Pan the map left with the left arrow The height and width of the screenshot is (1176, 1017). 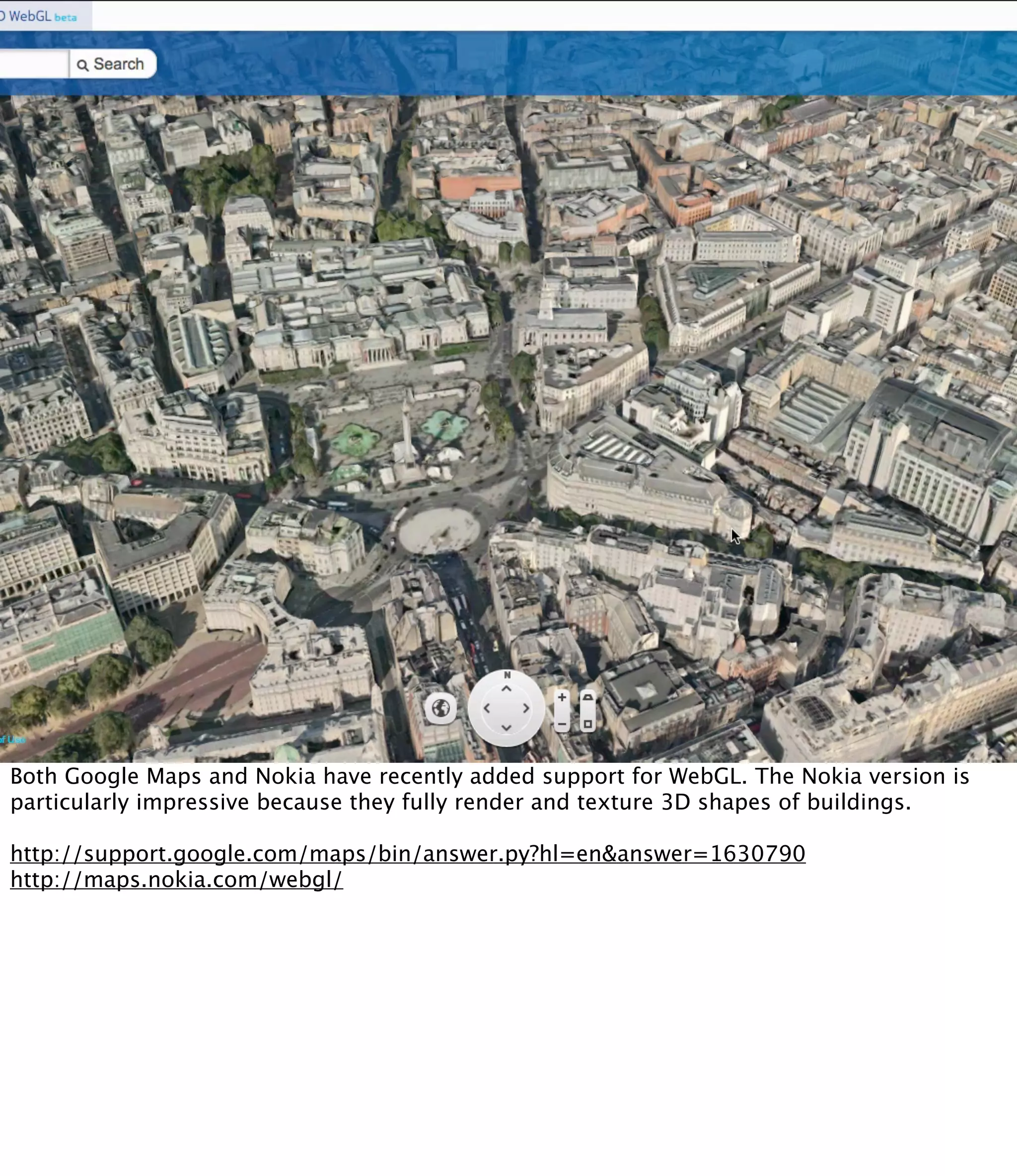coord(486,708)
